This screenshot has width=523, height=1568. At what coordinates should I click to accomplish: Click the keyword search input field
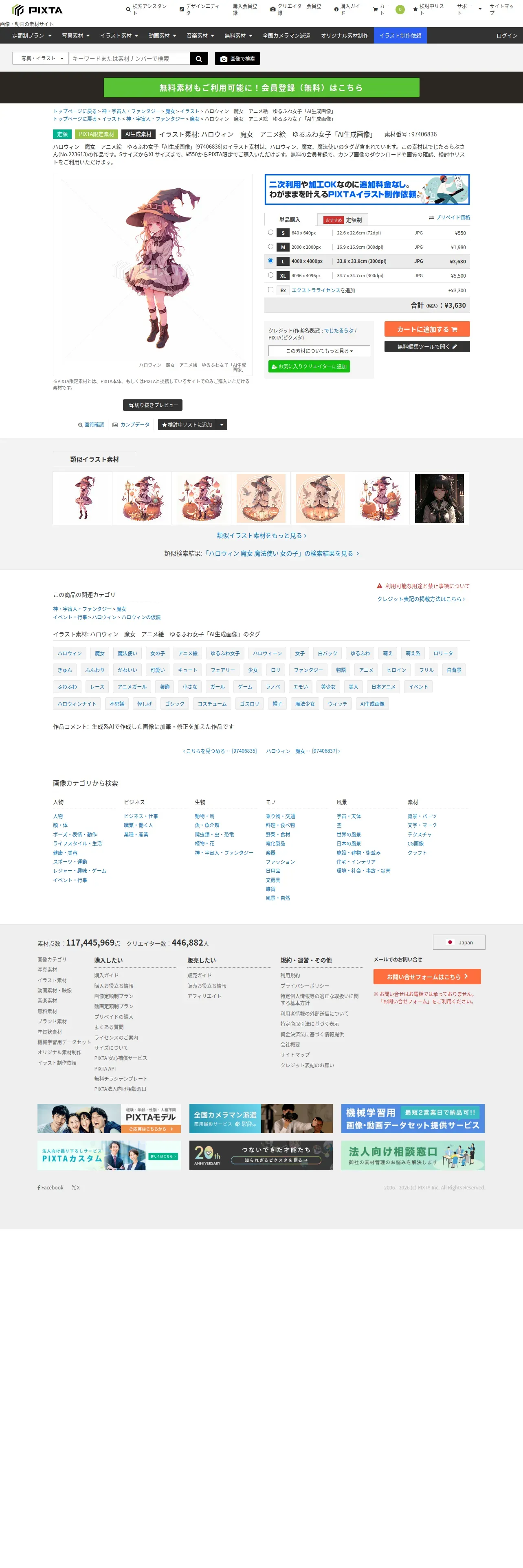(x=129, y=59)
